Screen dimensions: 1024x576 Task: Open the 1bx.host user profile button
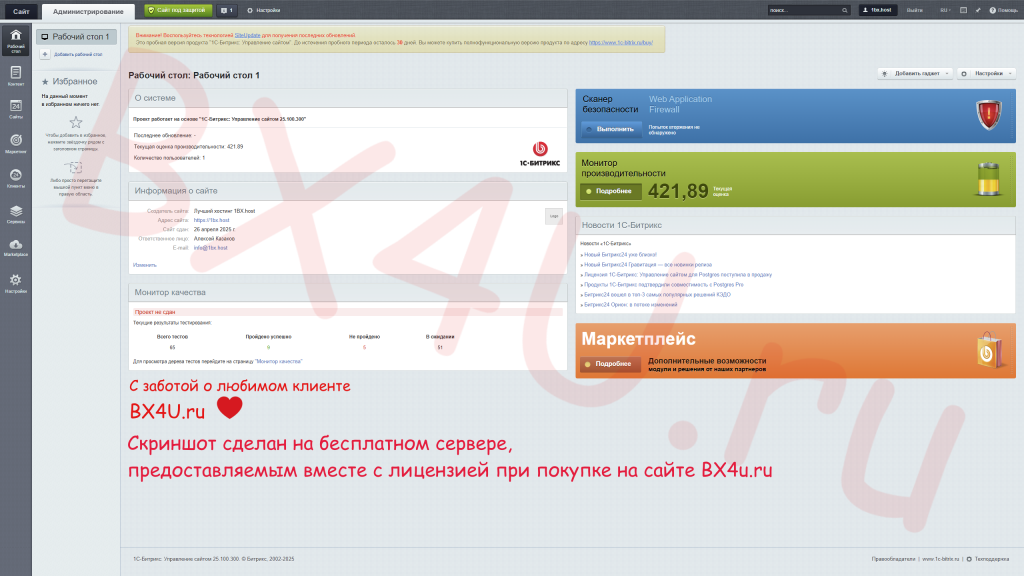876,10
